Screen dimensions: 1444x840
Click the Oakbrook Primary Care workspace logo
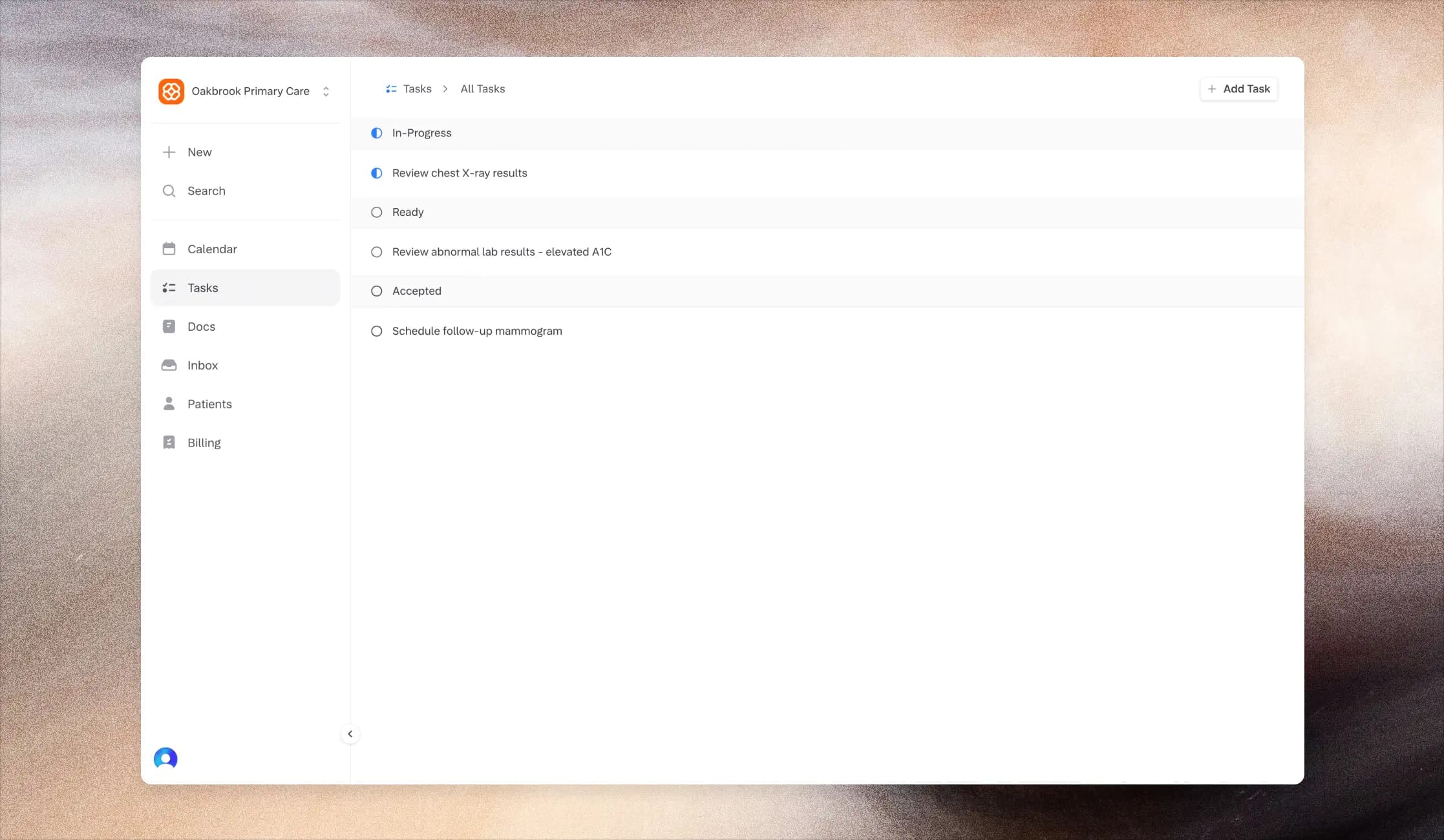click(x=171, y=91)
